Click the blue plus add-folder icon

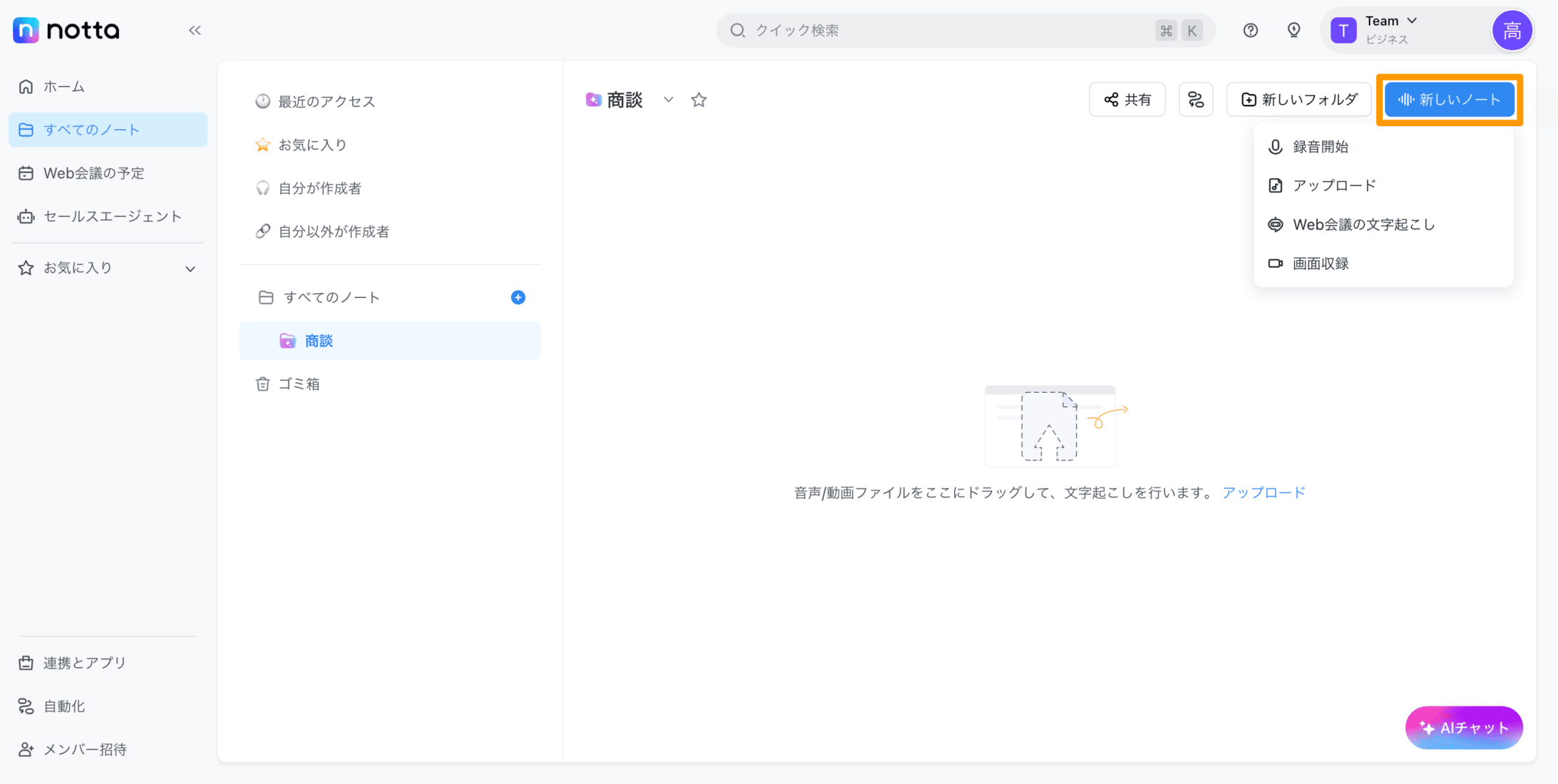[518, 297]
